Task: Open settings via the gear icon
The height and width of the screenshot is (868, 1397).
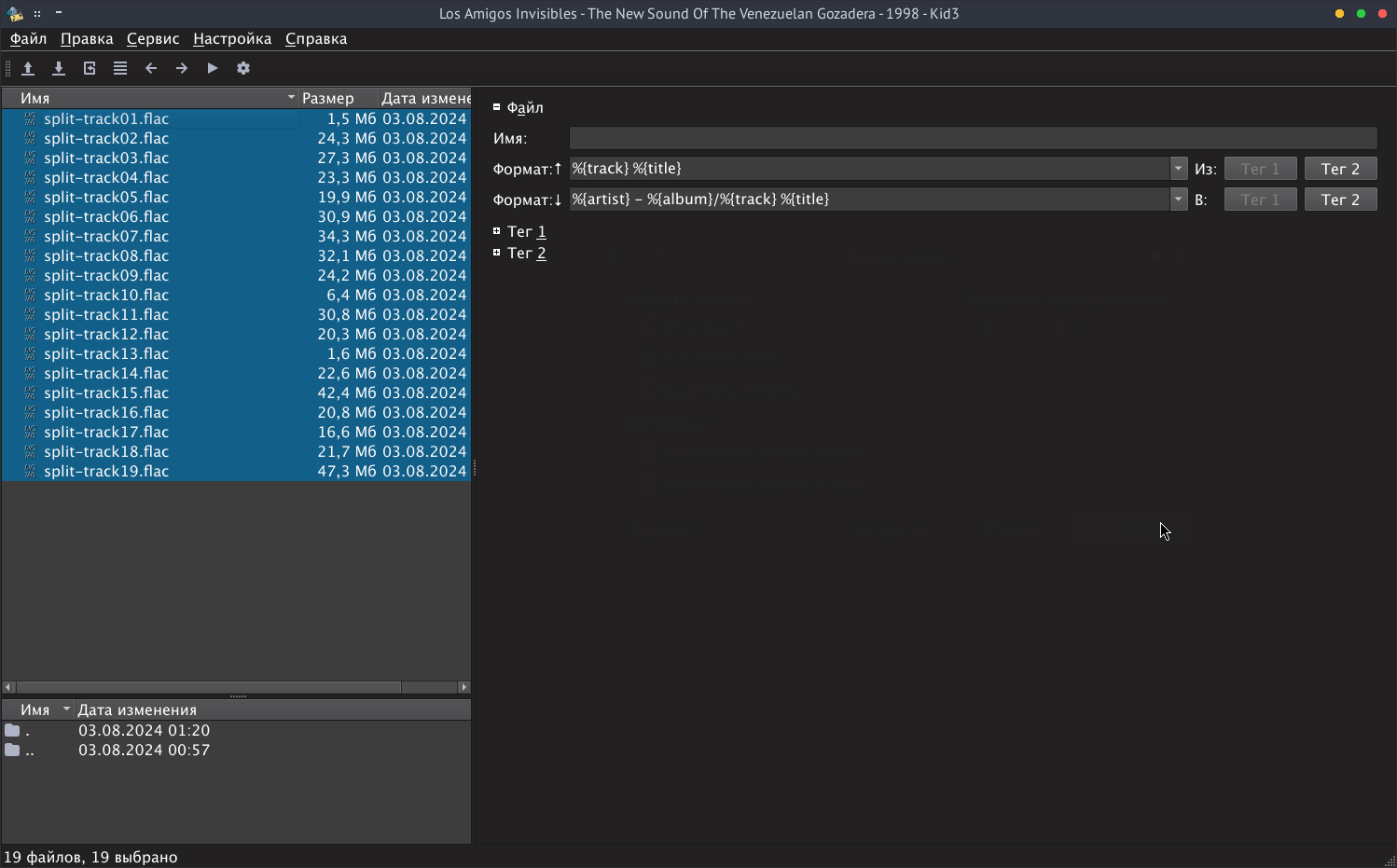Action: (x=243, y=68)
